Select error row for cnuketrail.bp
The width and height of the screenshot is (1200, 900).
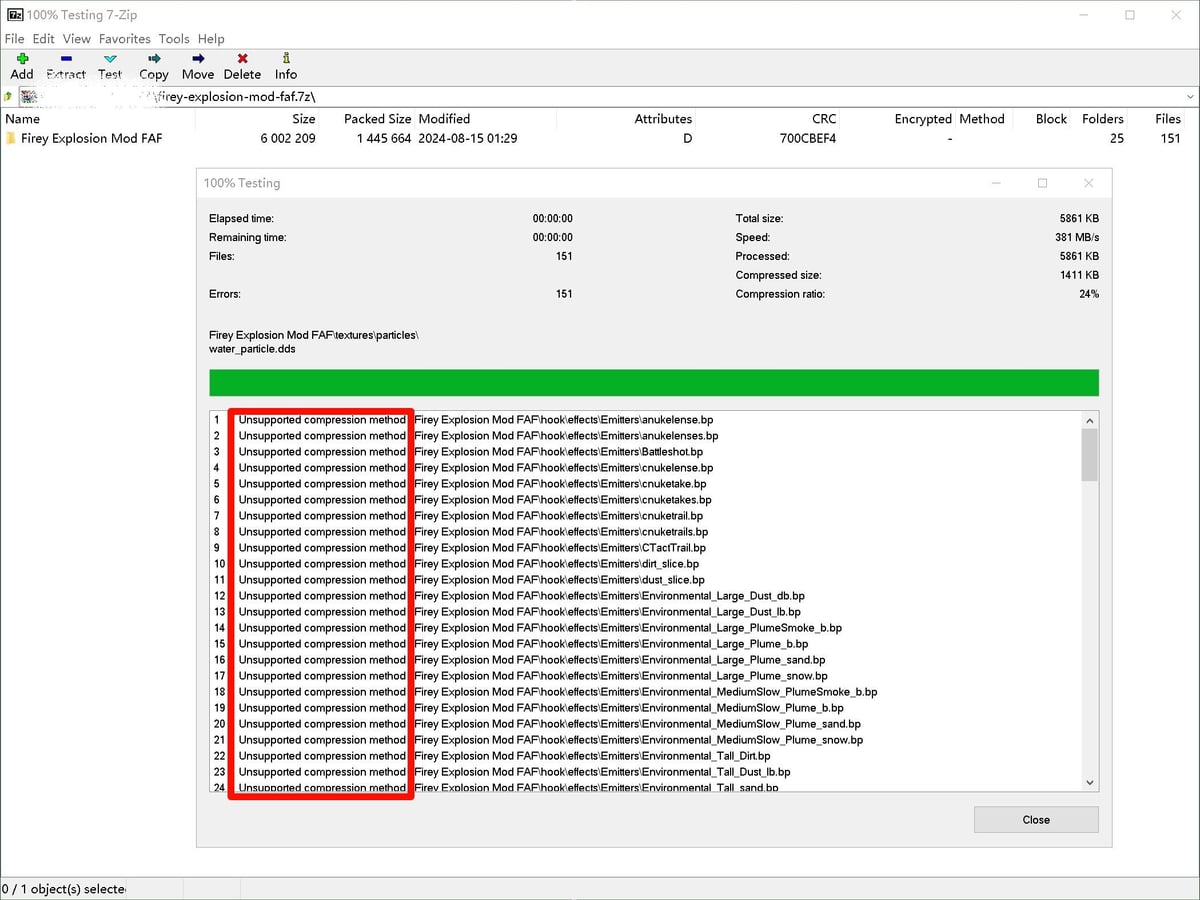[x=645, y=516]
